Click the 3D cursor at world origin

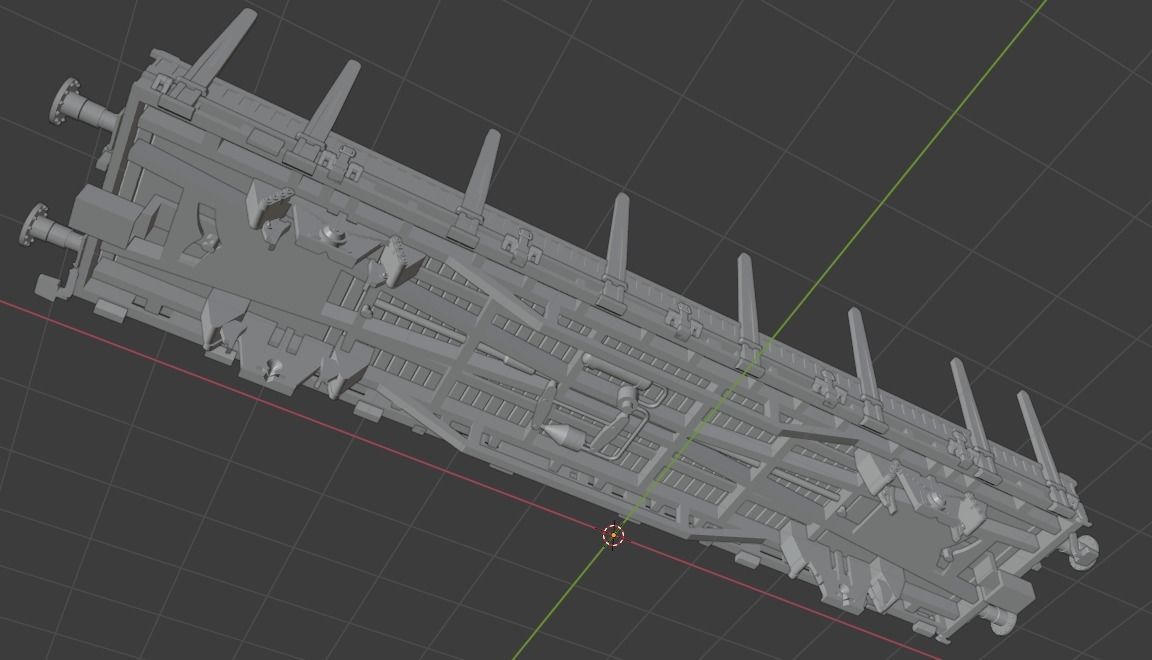click(x=613, y=536)
